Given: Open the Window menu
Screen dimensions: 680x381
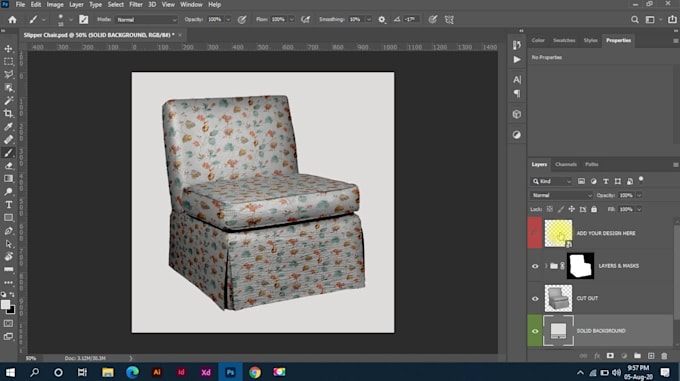Looking at the screenshot, I should point(191,4).
